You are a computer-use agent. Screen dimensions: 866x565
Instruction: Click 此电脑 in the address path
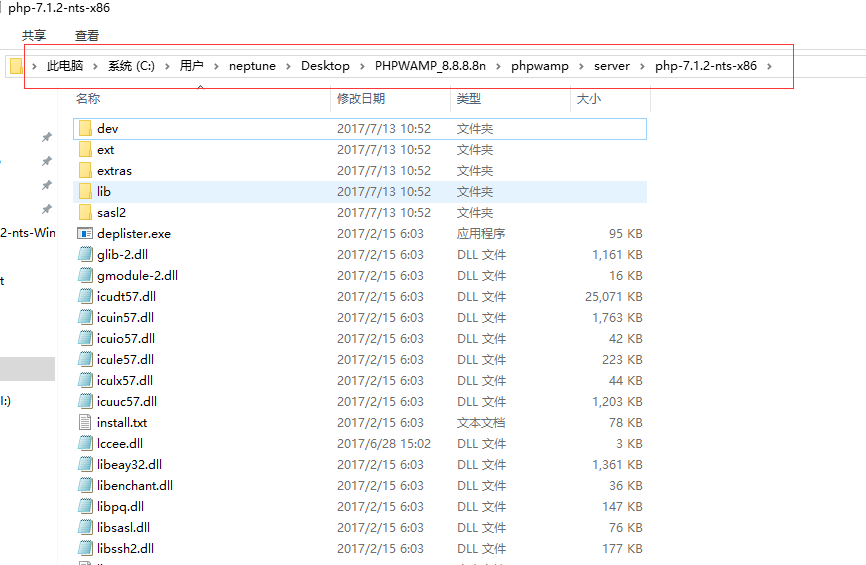(65, 66)
